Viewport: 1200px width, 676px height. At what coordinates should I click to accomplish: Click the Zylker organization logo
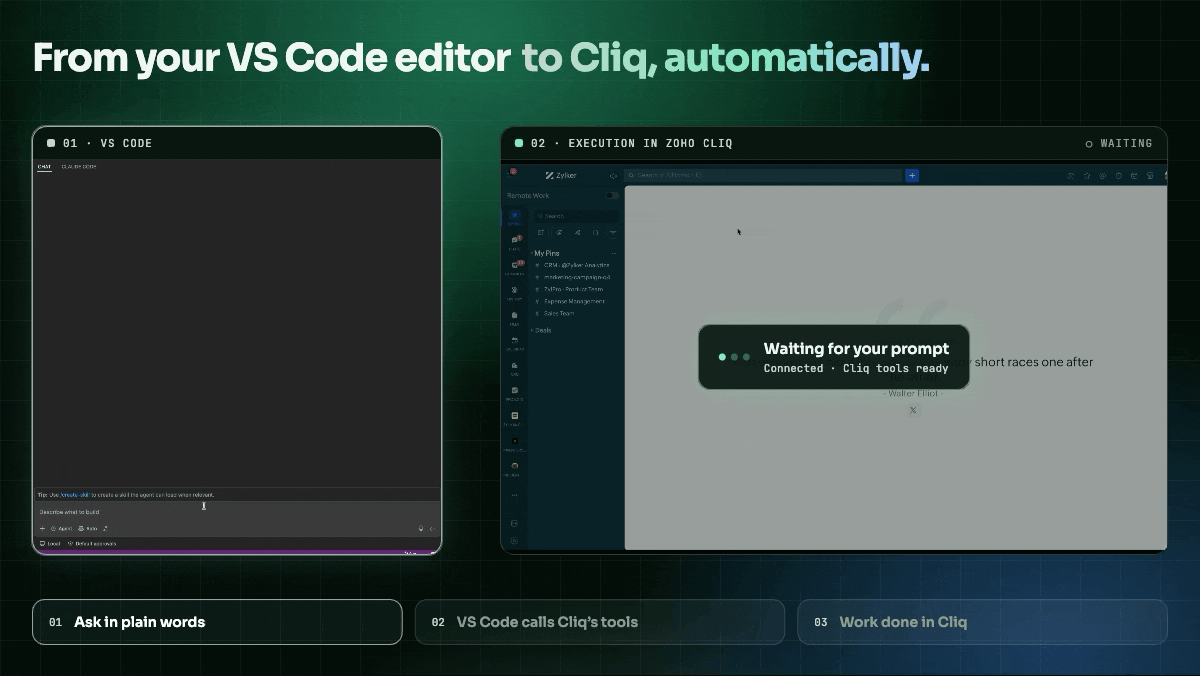(x=563, y=175)
